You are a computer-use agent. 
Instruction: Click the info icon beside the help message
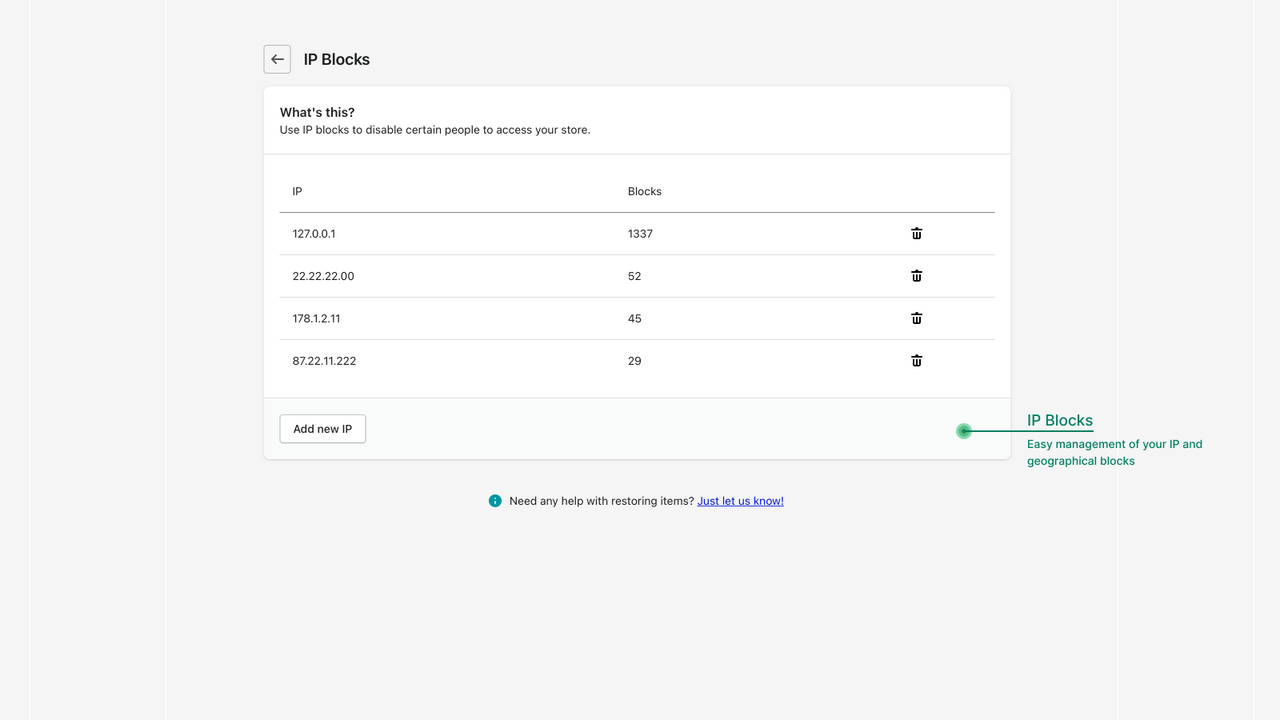point(495,500)
